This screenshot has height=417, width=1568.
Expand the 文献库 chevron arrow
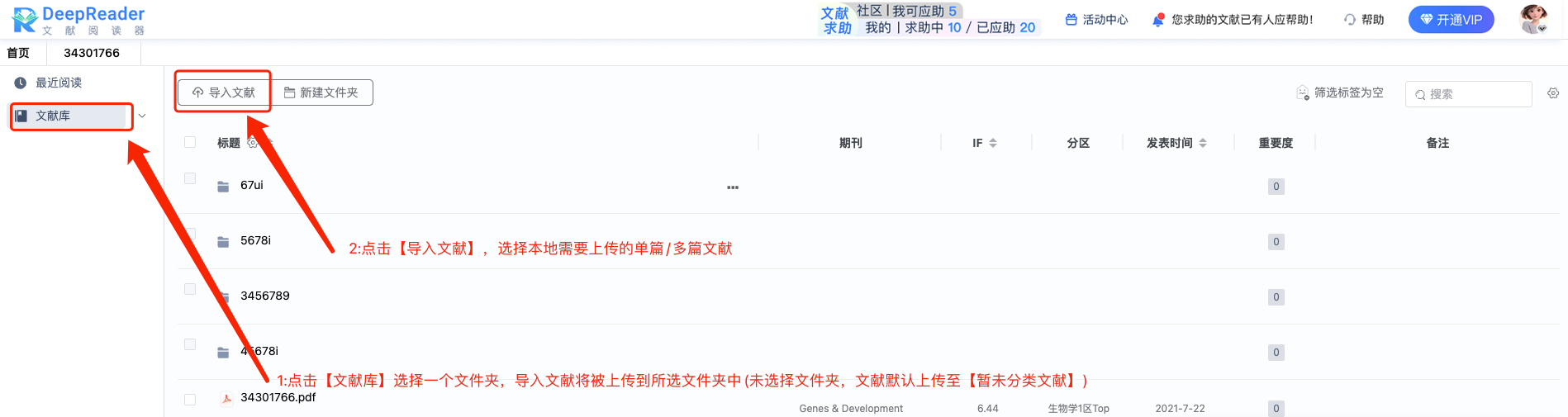[x=142, y=116]
